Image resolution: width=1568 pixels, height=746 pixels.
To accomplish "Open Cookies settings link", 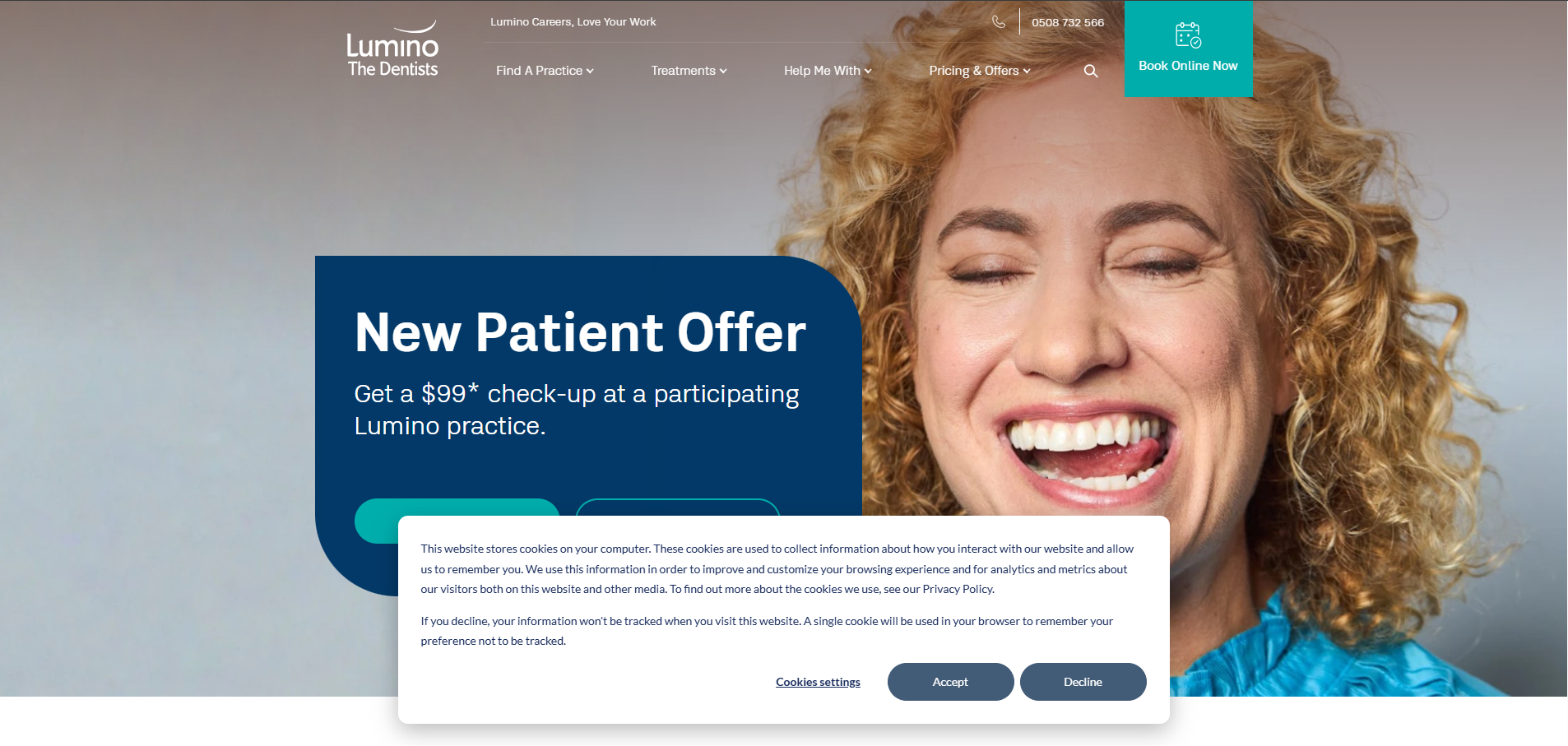I will click(x=818, y=682).
